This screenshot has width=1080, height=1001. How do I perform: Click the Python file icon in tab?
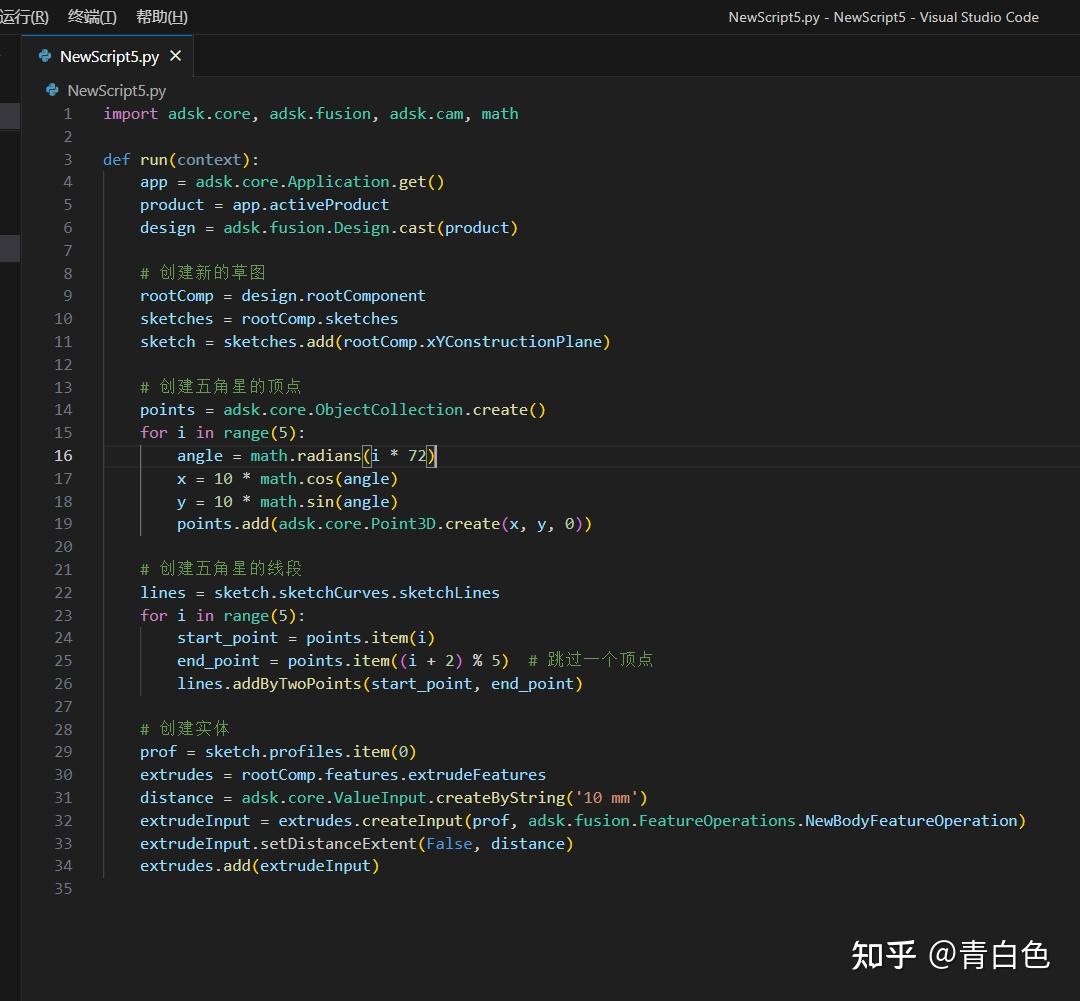(45, 56)
